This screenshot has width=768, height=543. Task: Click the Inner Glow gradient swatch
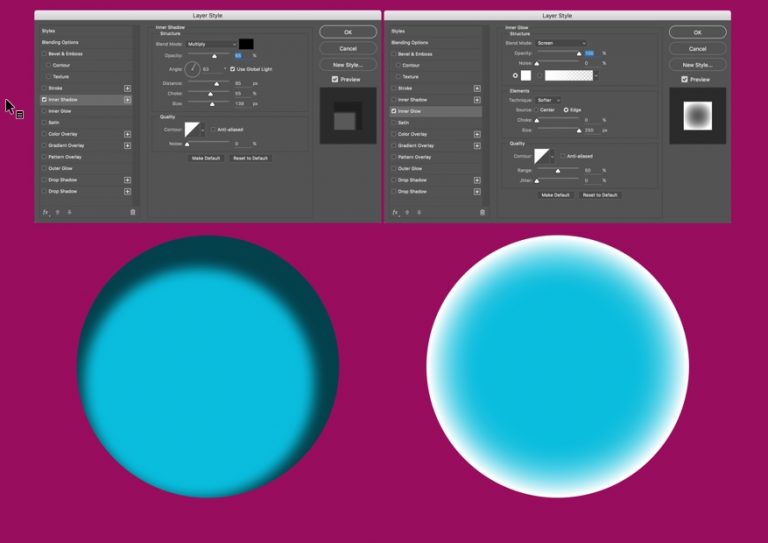click(x=569, y=75)
